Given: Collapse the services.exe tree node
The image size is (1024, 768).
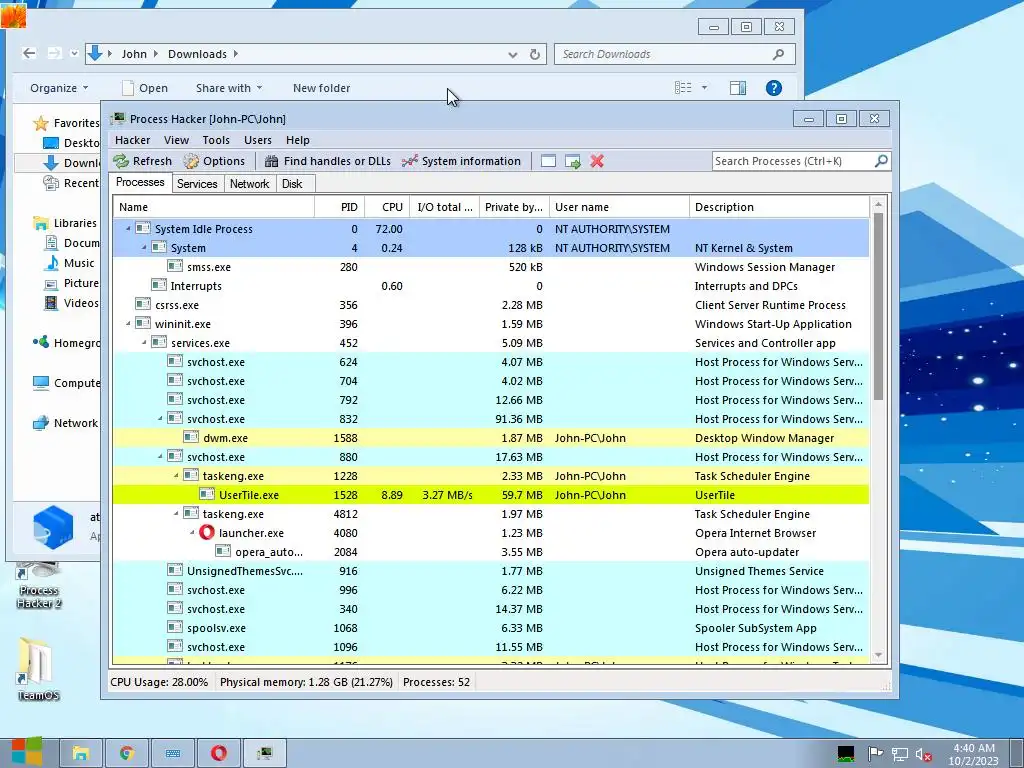Looking at the screenshot, I should click(x=144, y=342).
